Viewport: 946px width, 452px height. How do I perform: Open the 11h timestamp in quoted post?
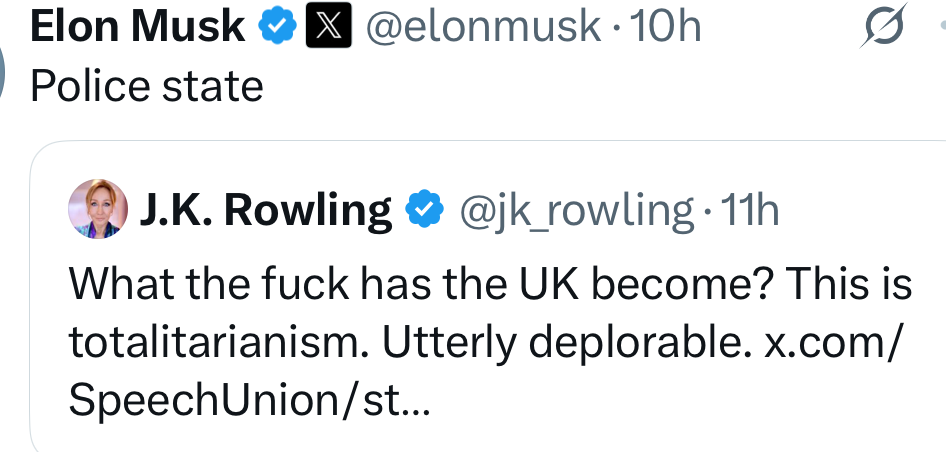(750, 210)
